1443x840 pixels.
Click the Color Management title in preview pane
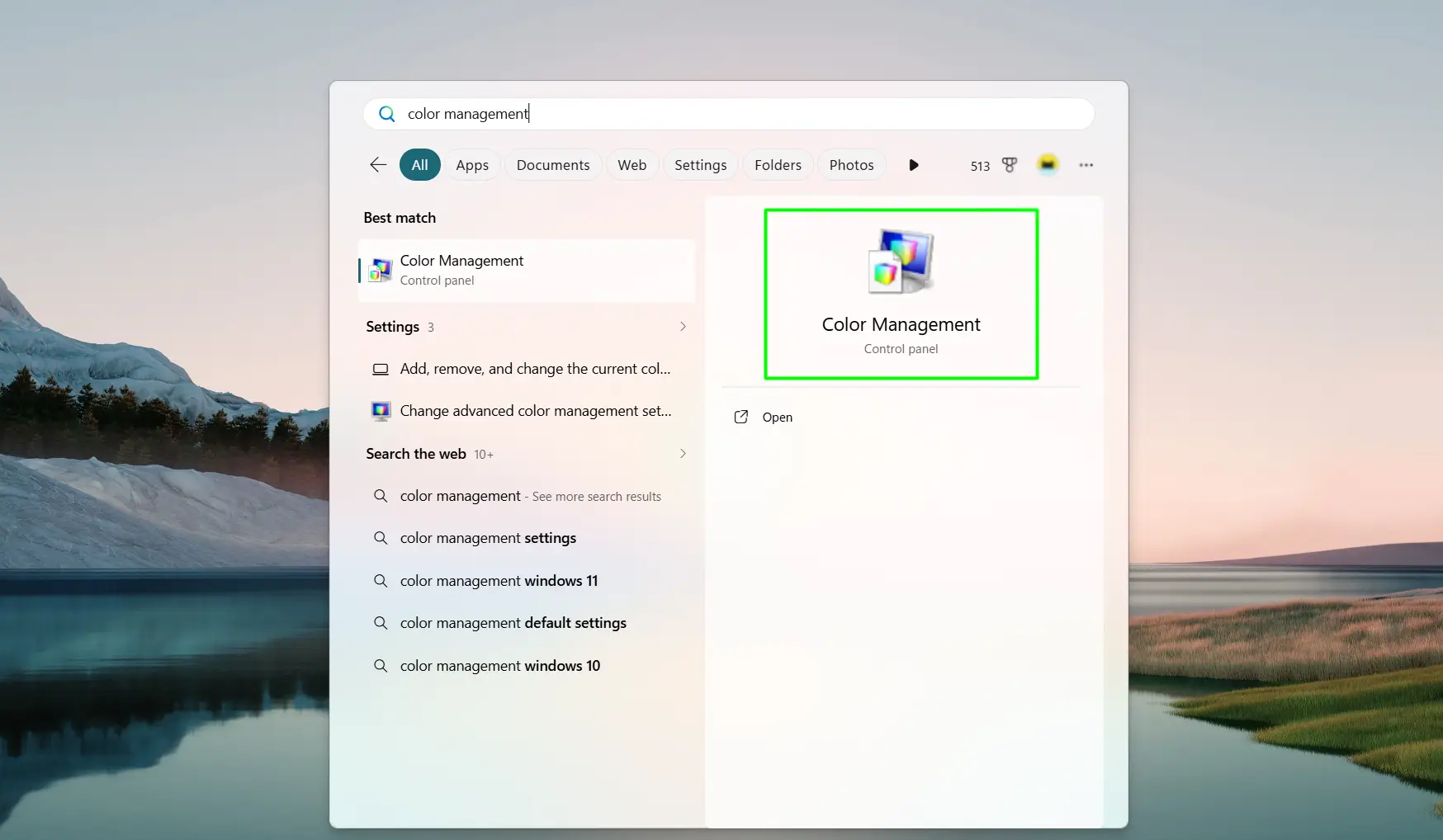(x=901, y=324)
